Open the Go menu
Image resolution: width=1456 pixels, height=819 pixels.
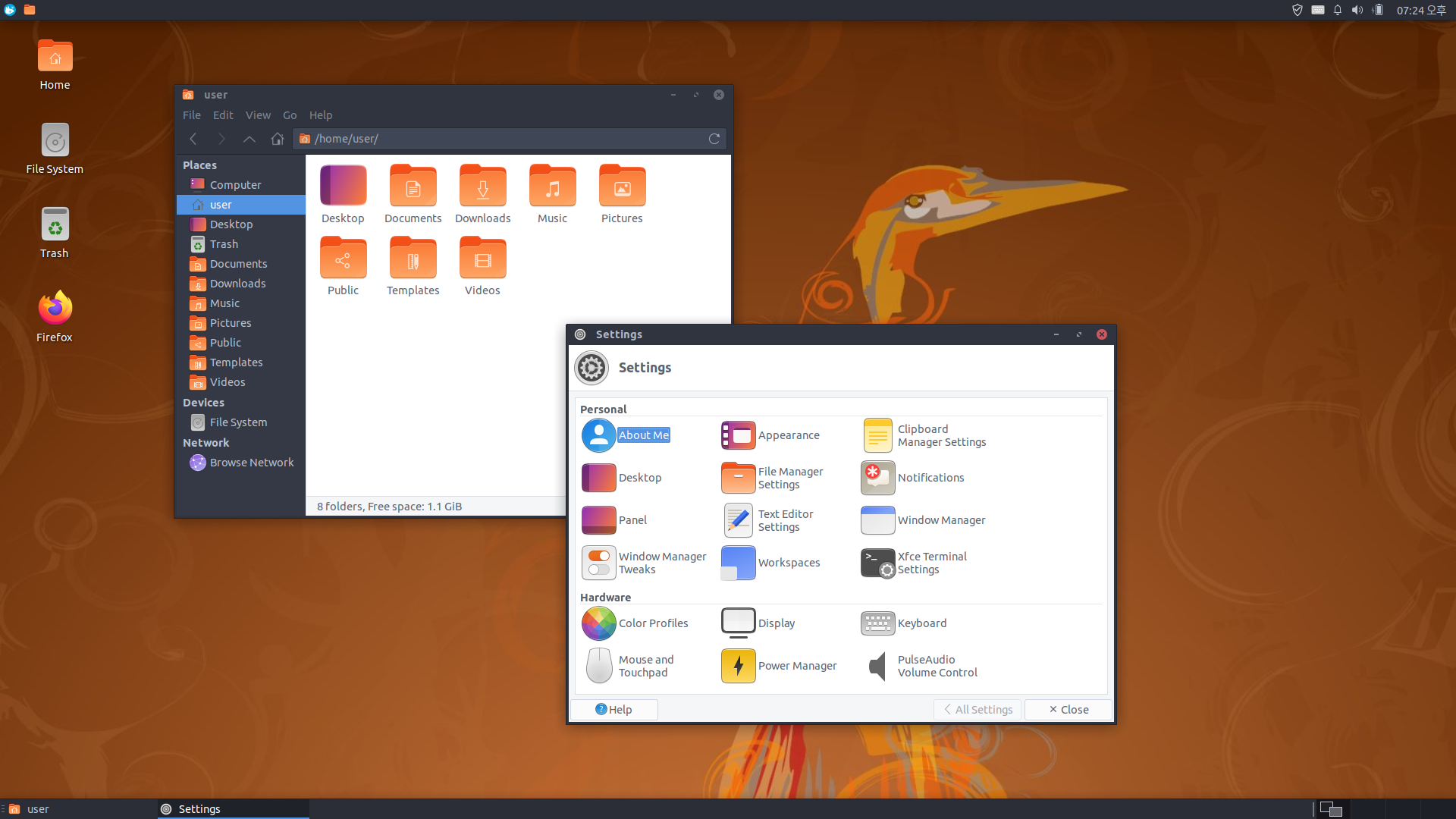290,115
